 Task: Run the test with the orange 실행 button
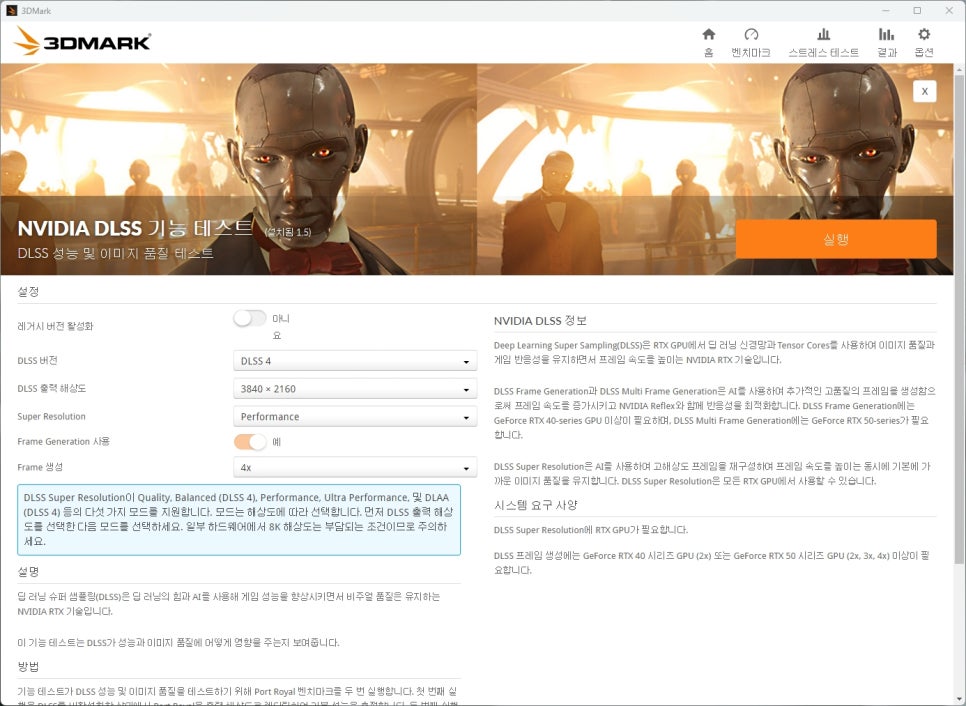pos(836,239)
